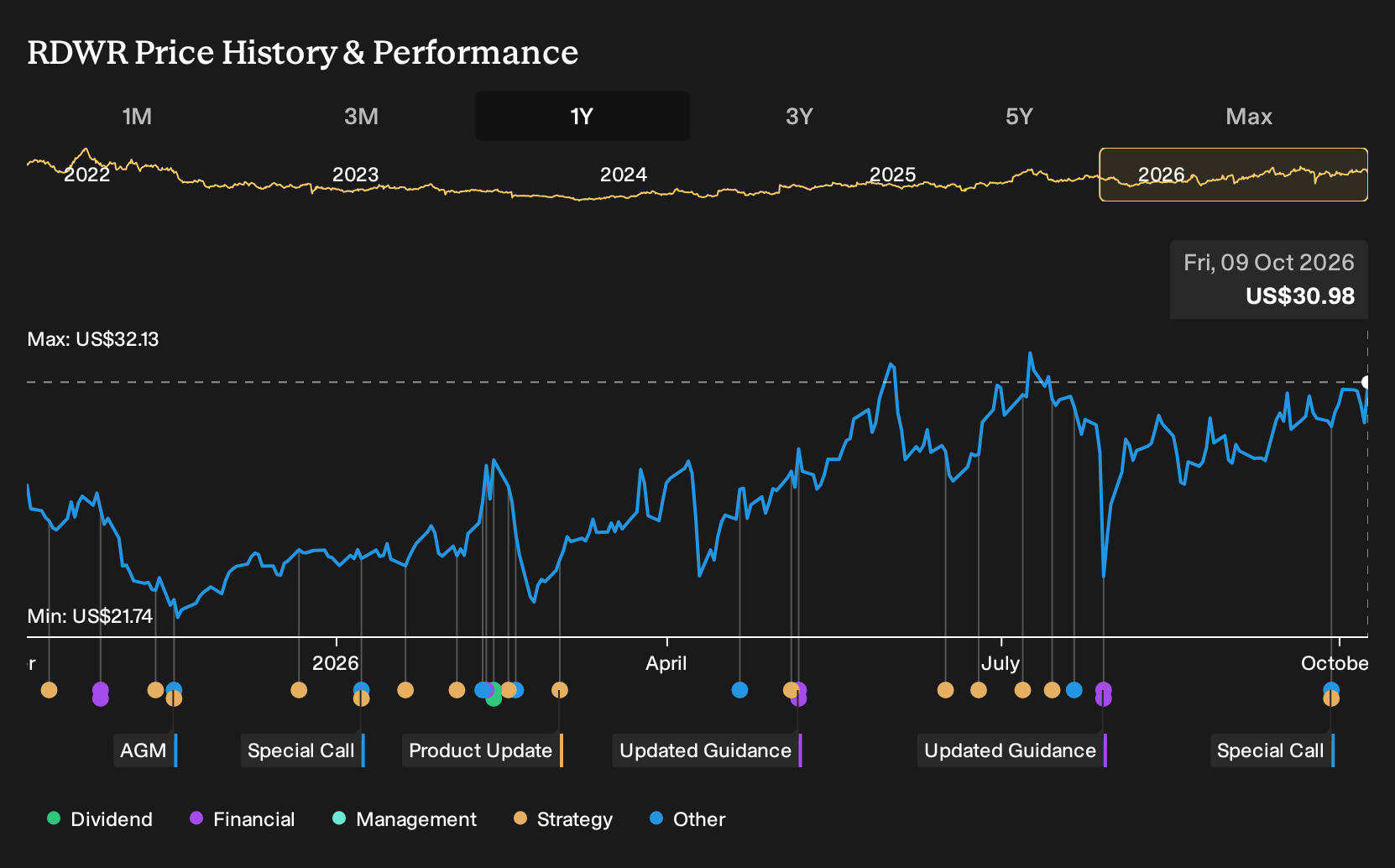Choose the 1Y time range tab
This screenshot has width=1395, height=868.
(x=583, y=116)
